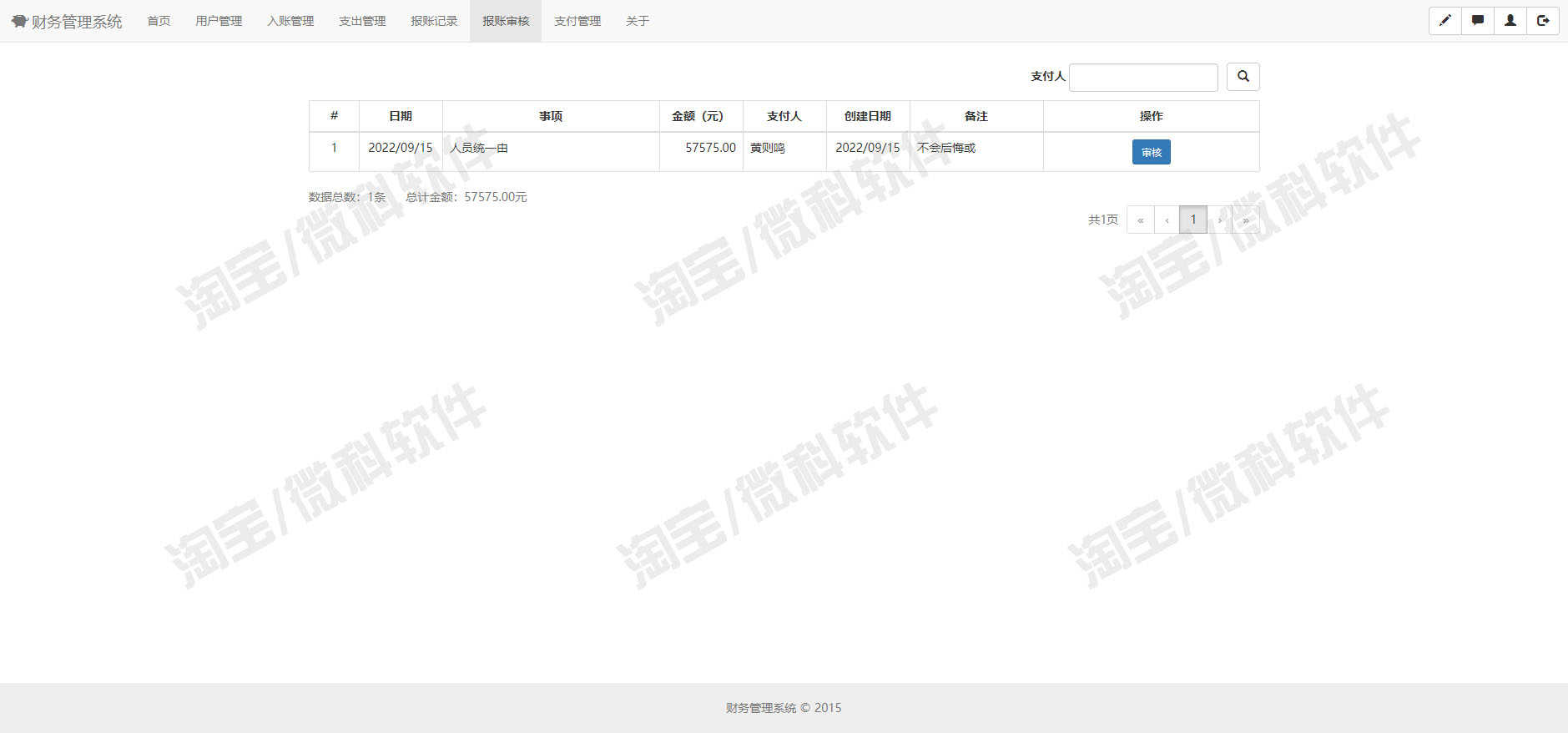Go to 首页 menu item
The height and width of the screenshot is (733, 1568).
click(159, 21)
